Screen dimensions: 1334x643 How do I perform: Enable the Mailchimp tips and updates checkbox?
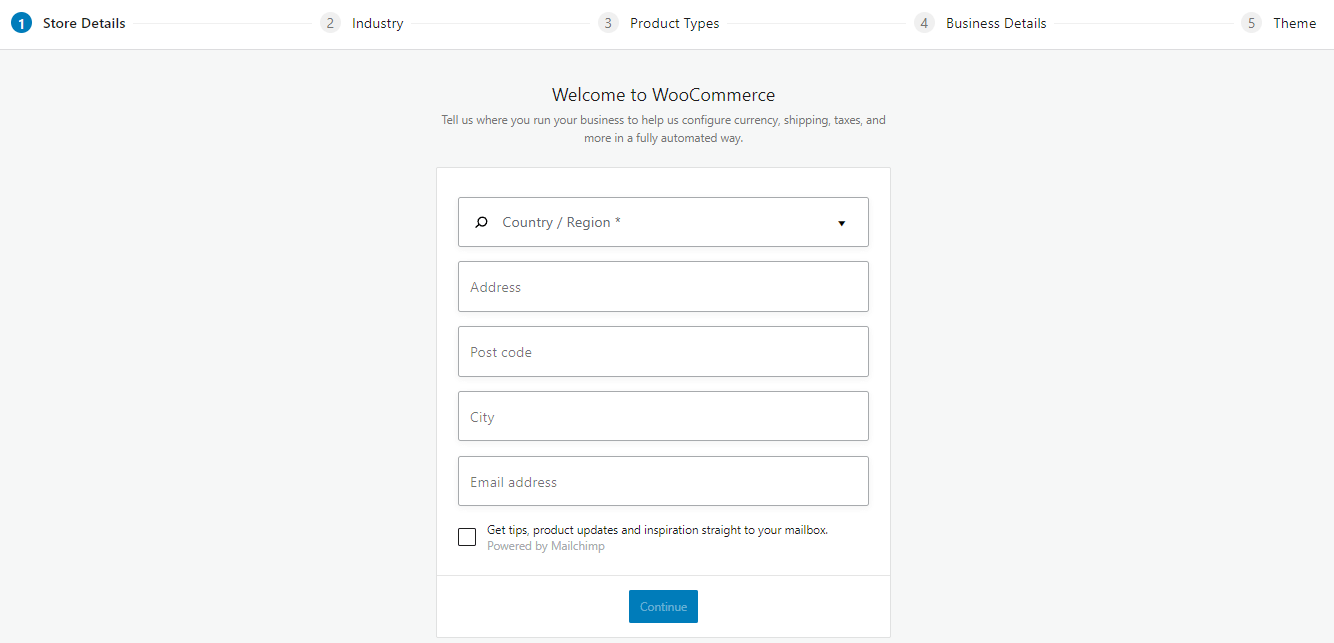467,536
